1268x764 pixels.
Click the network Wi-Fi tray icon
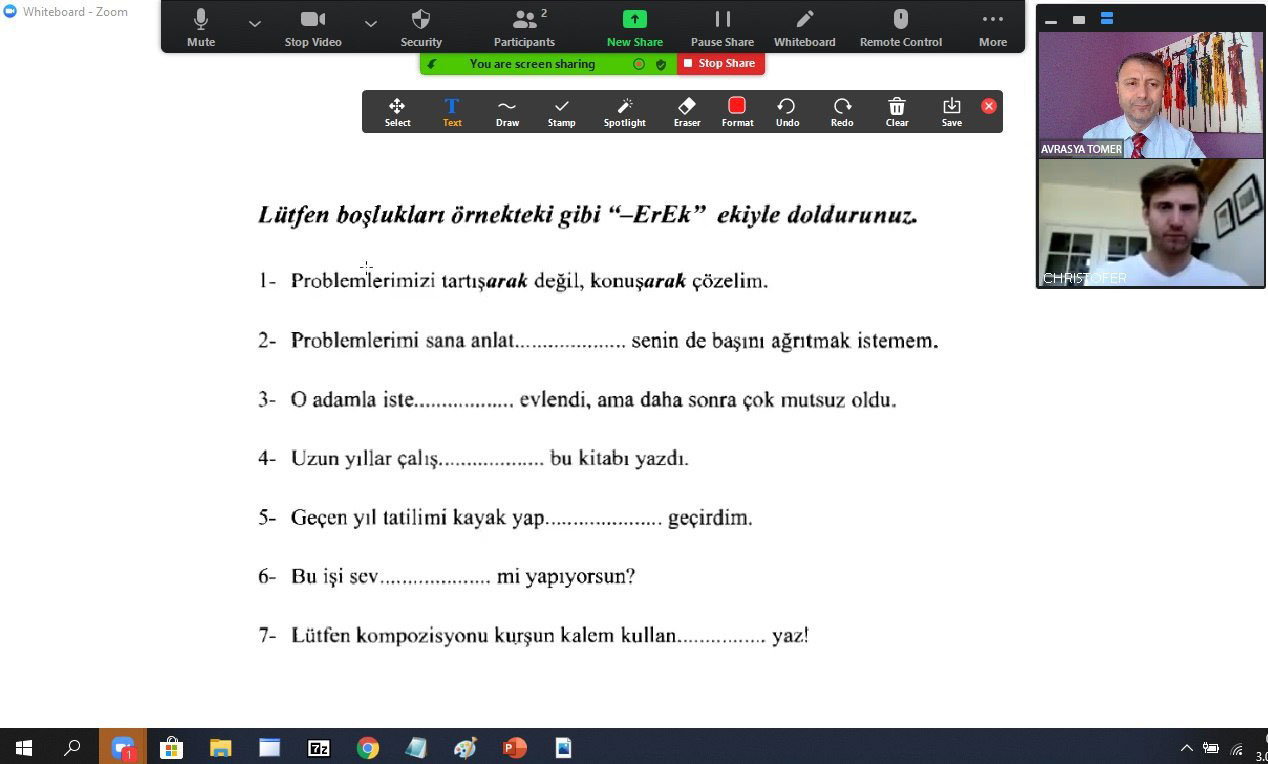coord(1237,748)
